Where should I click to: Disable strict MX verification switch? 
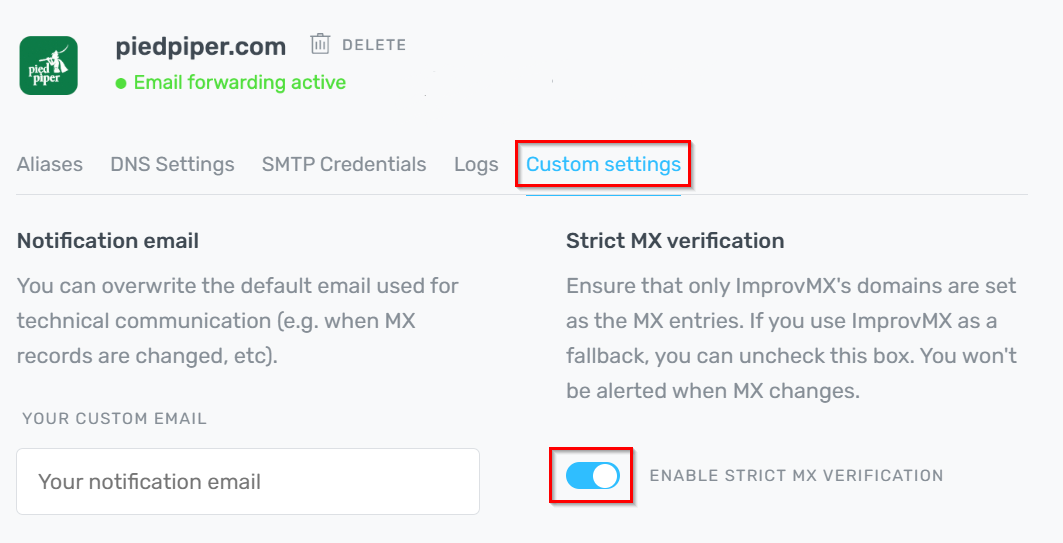592,476
